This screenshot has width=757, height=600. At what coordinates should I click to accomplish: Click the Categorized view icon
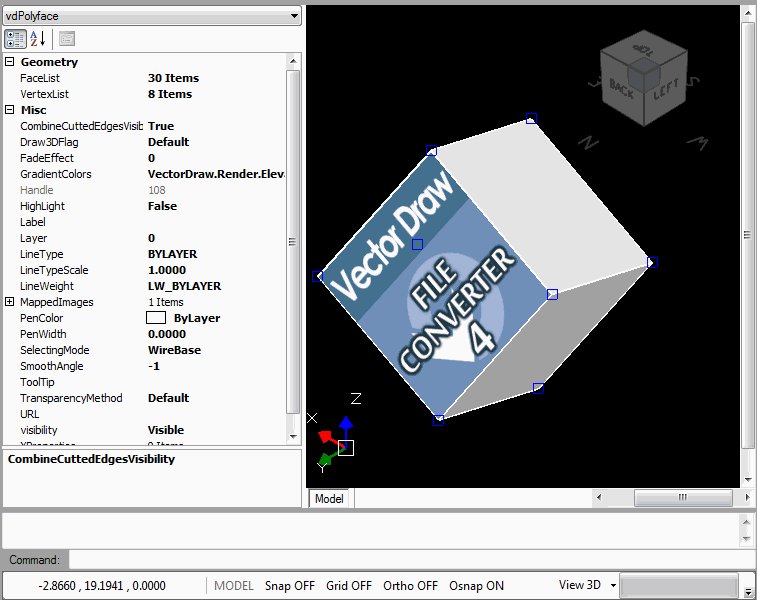(x=15, y=39)
